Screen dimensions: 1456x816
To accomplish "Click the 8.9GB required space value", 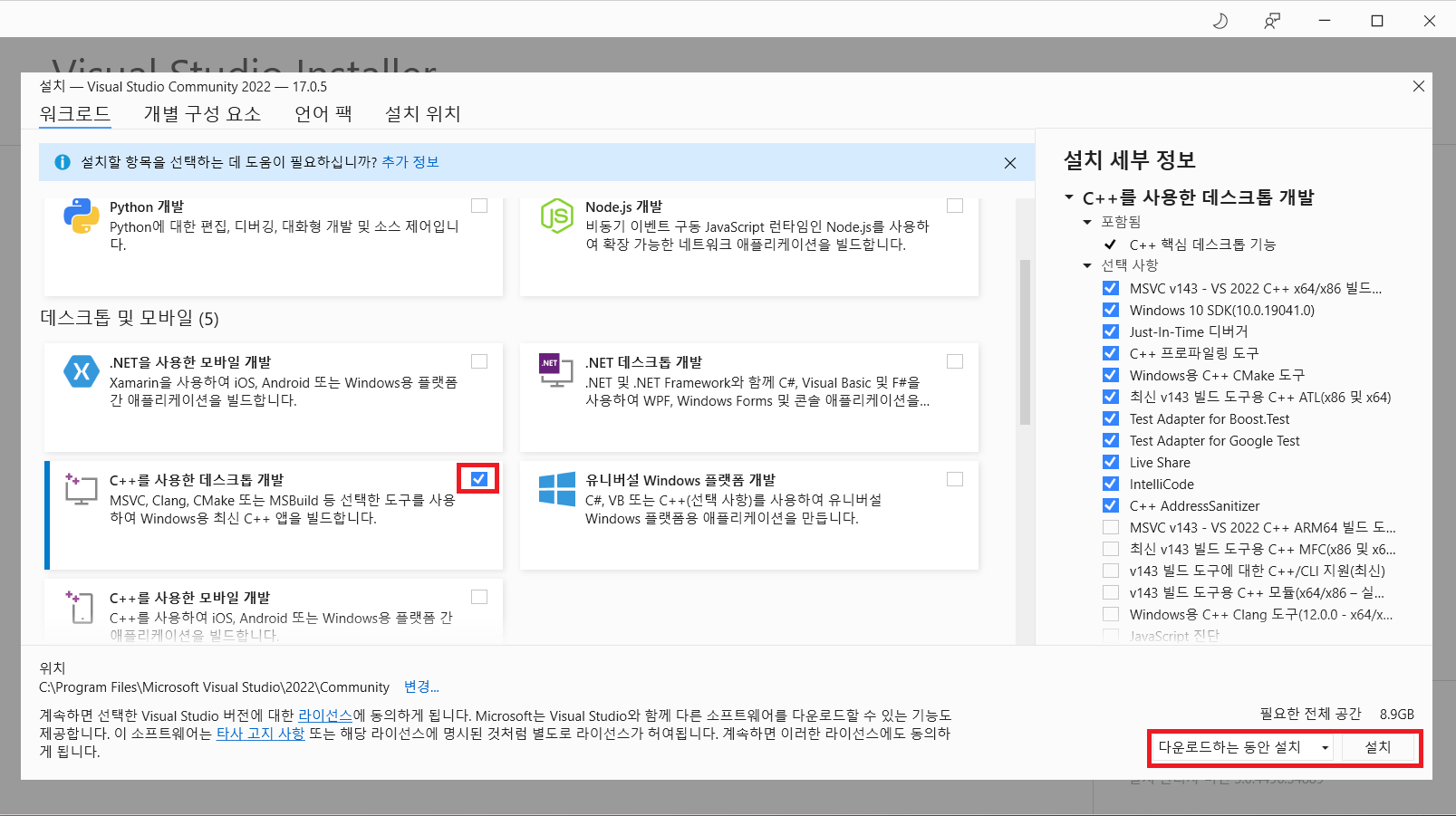I will tap(1397, 715).
